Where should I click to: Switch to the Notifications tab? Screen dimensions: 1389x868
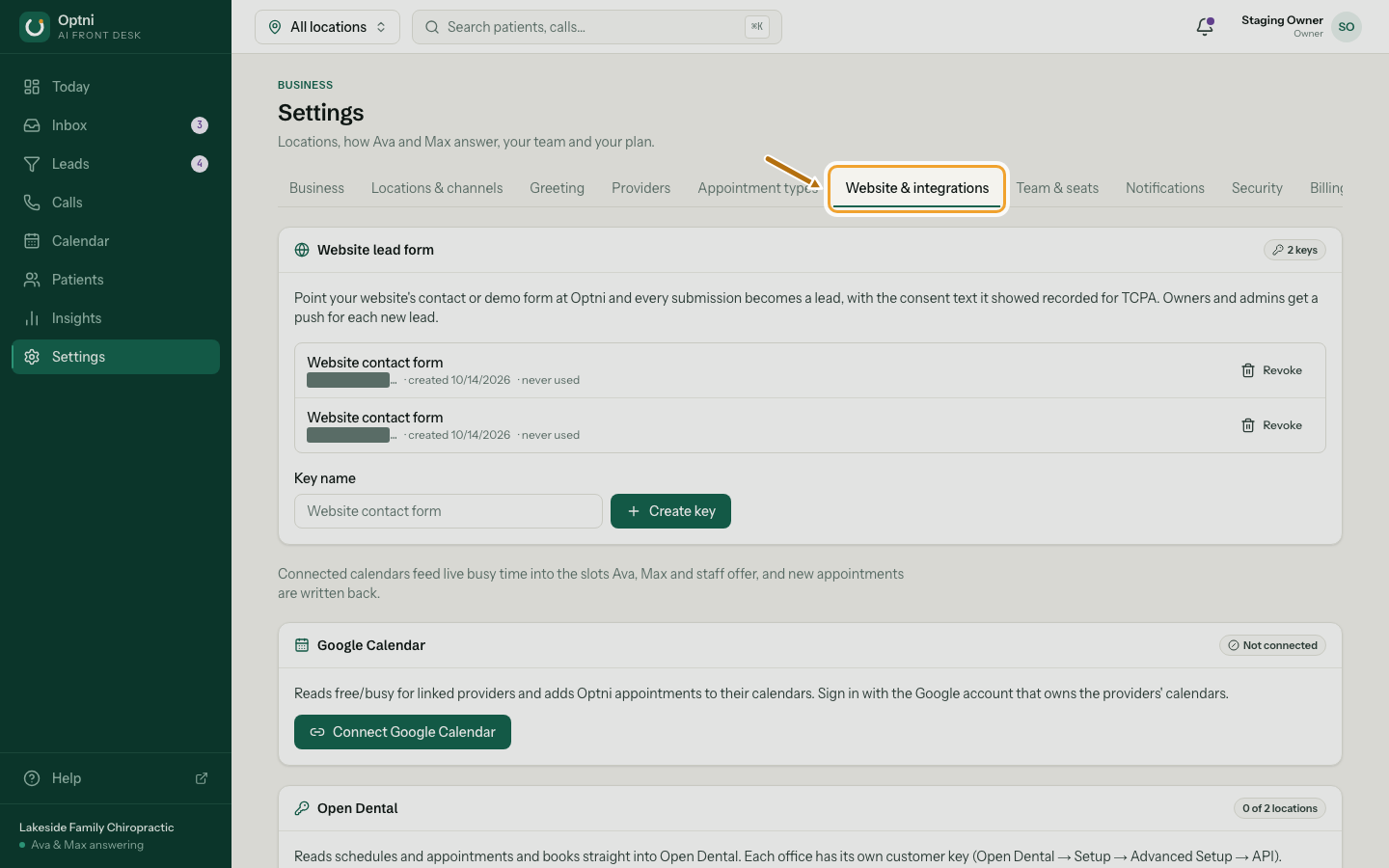(x=1165, y=188)
